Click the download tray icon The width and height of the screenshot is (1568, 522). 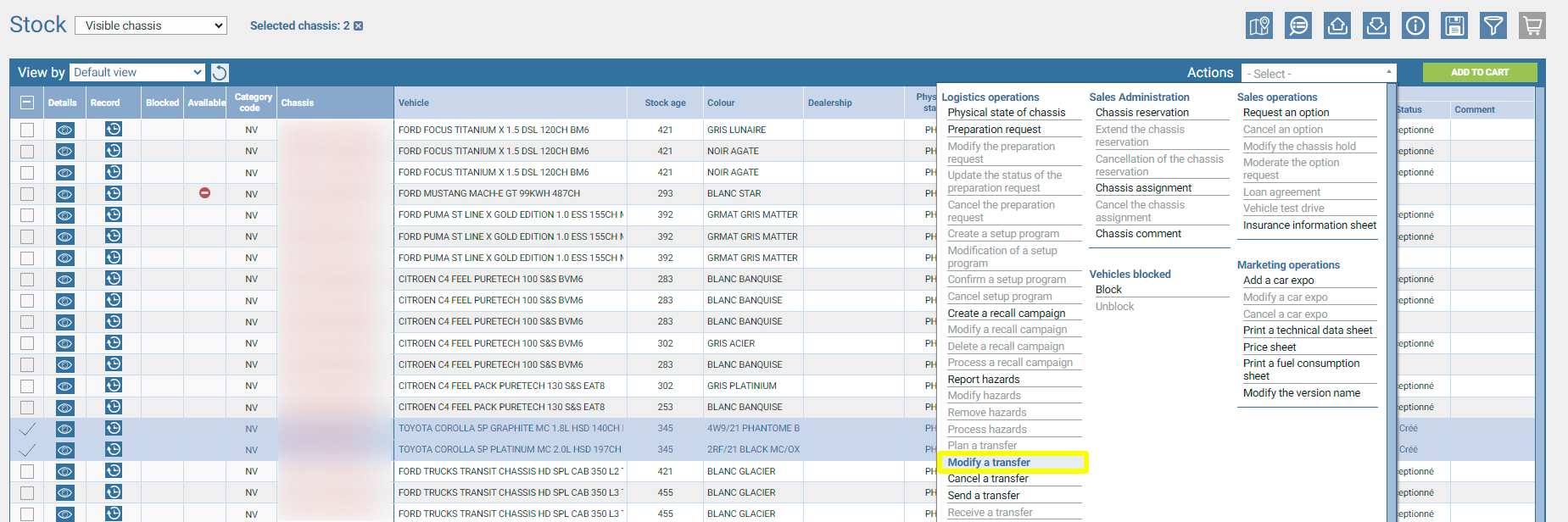coord(1376,25)
